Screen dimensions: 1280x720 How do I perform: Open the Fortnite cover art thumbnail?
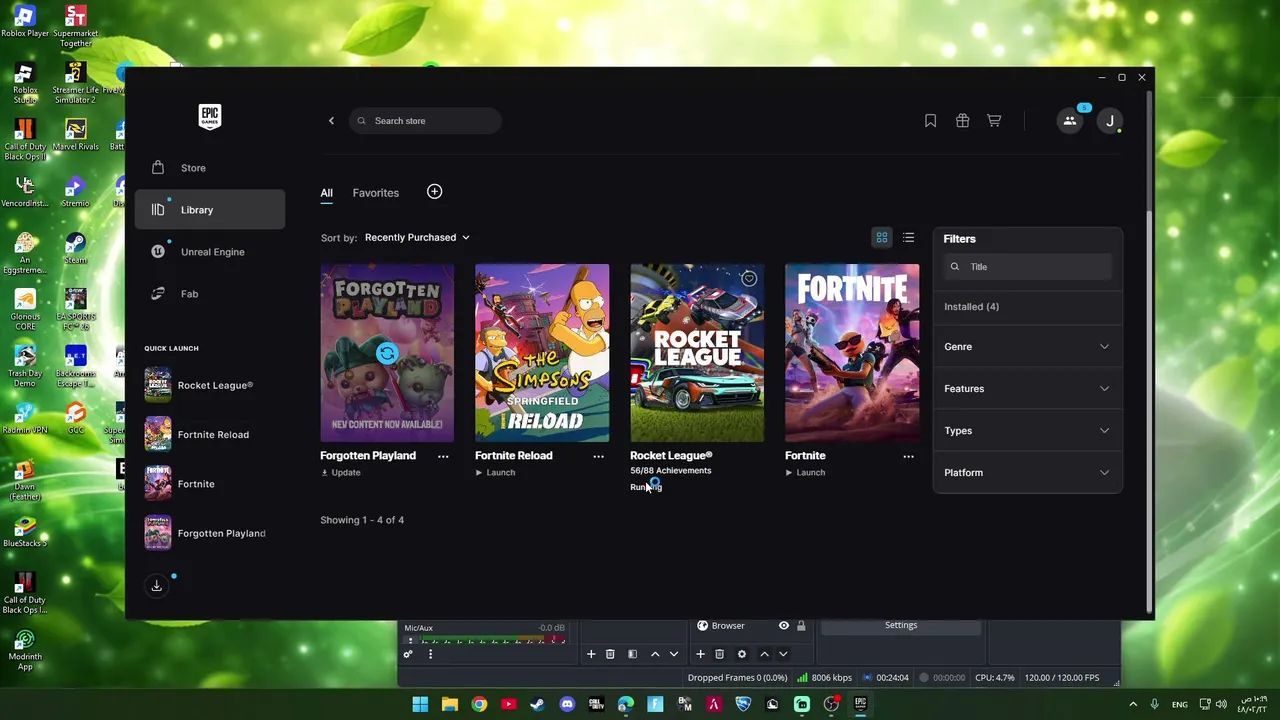coord(852,353)
